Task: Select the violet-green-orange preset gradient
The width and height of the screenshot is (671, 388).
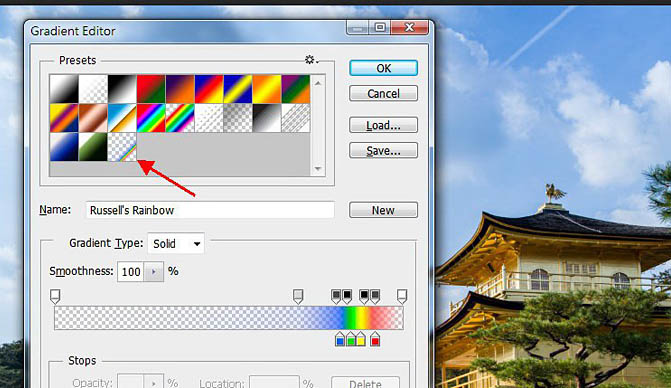Action: (296, 89)
